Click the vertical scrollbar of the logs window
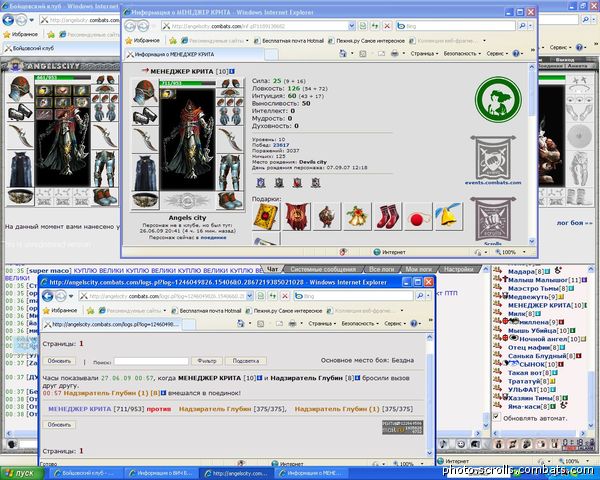This screenshot has width=600, height=480. [429, 394]
